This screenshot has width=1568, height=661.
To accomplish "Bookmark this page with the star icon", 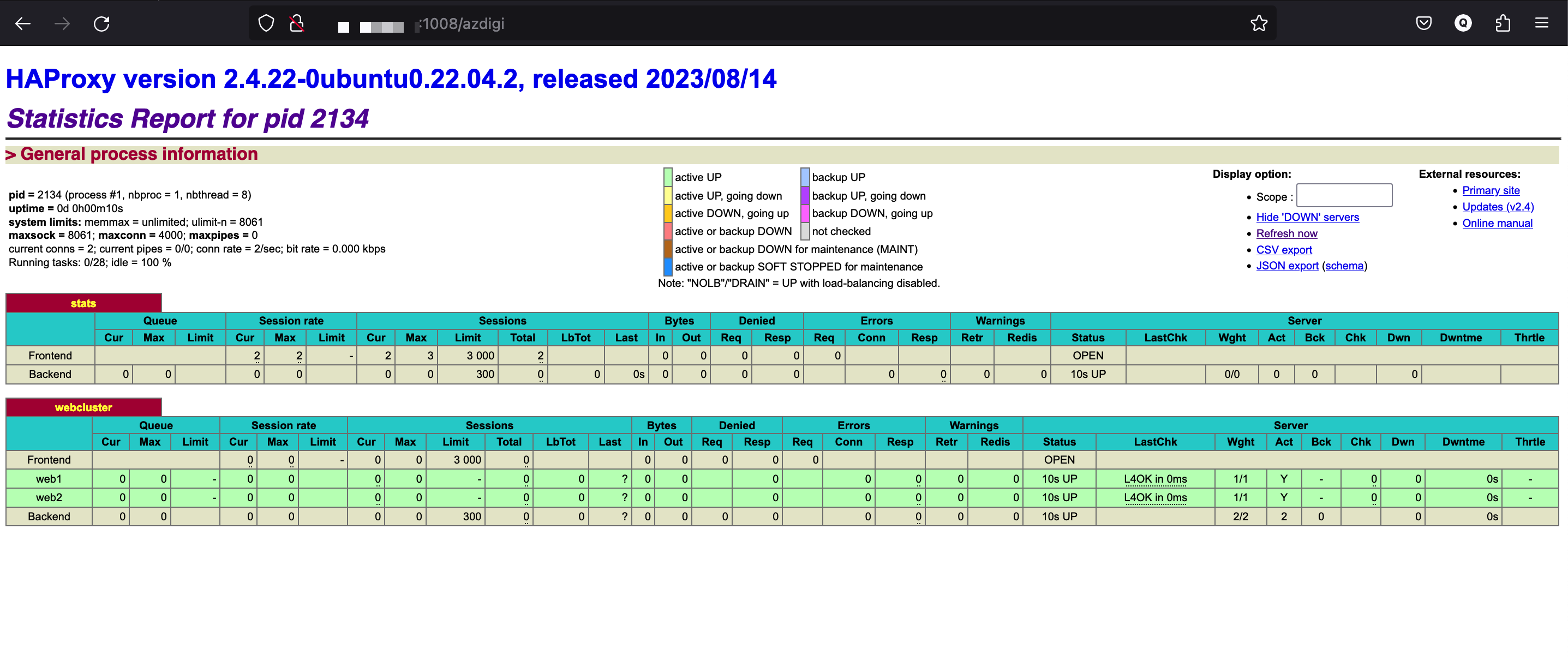I will (1259, 24).
